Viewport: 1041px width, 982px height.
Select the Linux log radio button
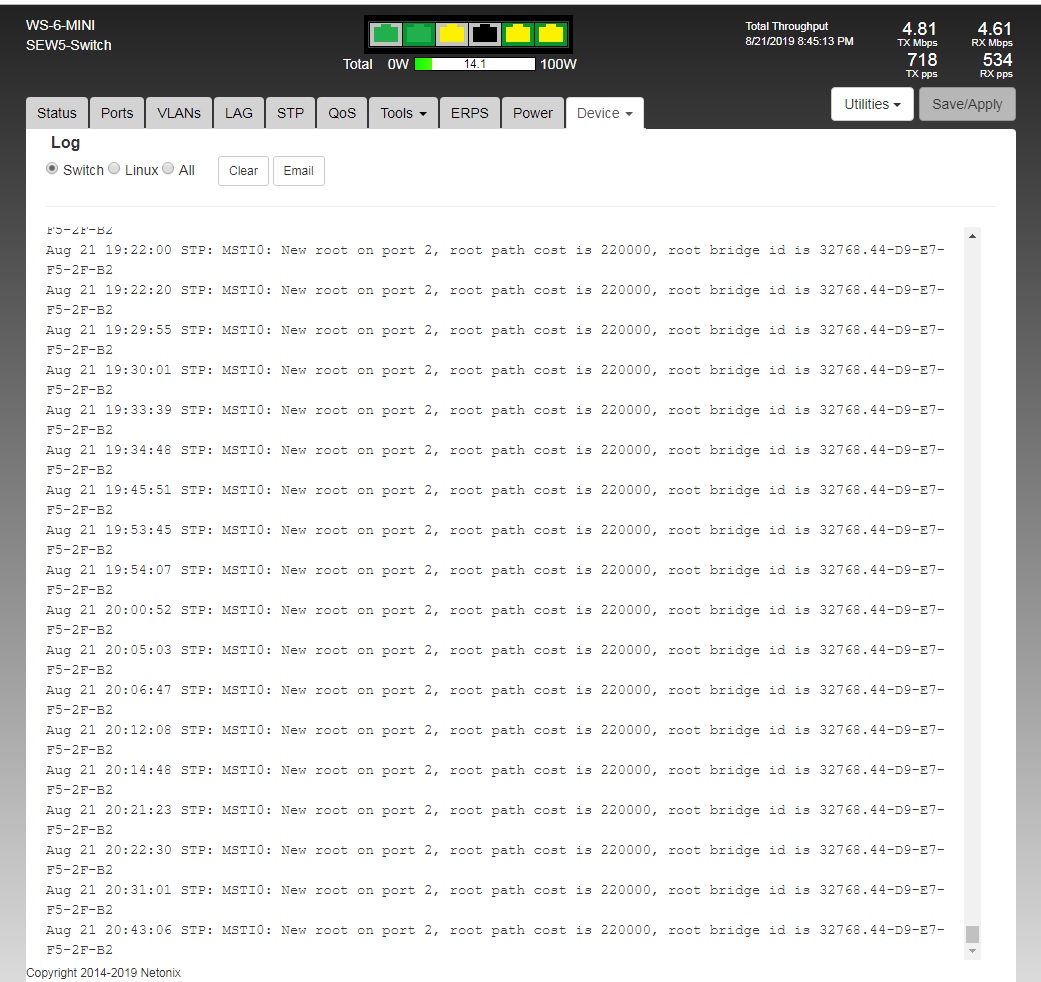[114, 169]
